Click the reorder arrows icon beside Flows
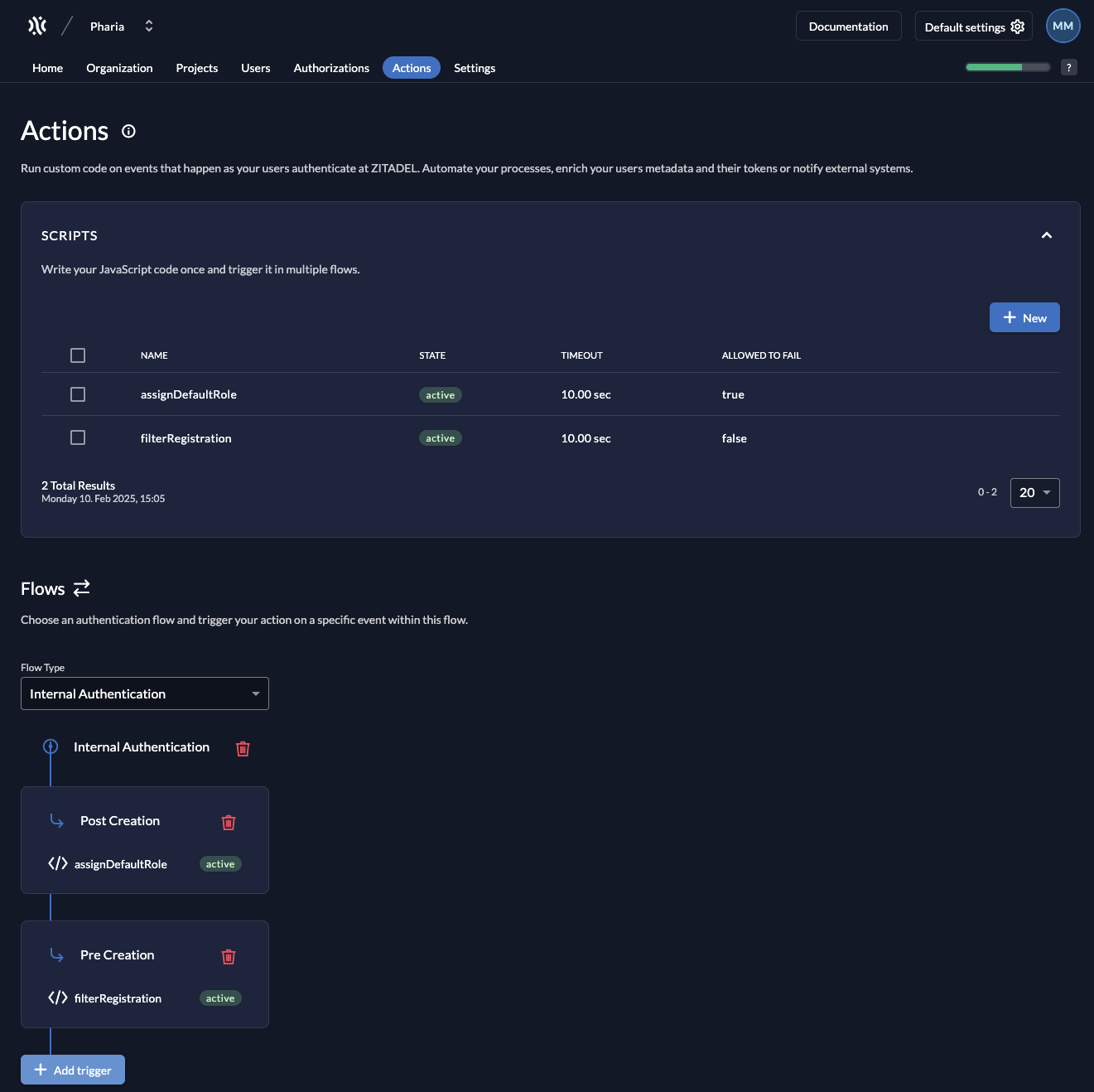Image resolution: width=1094 pixels, height=1092 pixels. coord(81,588)
